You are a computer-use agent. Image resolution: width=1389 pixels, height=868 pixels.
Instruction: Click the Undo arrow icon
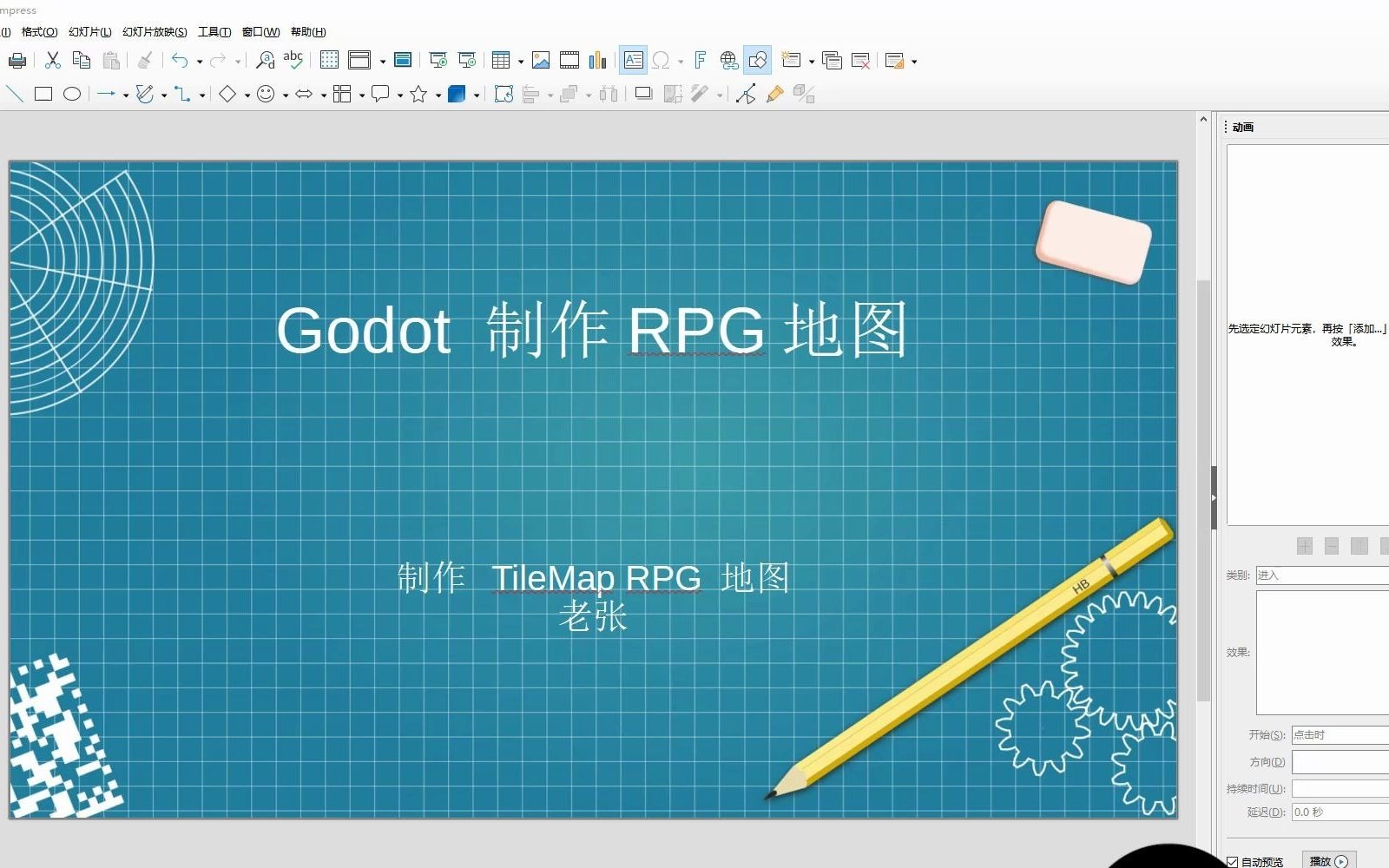[x=180, y=61]
